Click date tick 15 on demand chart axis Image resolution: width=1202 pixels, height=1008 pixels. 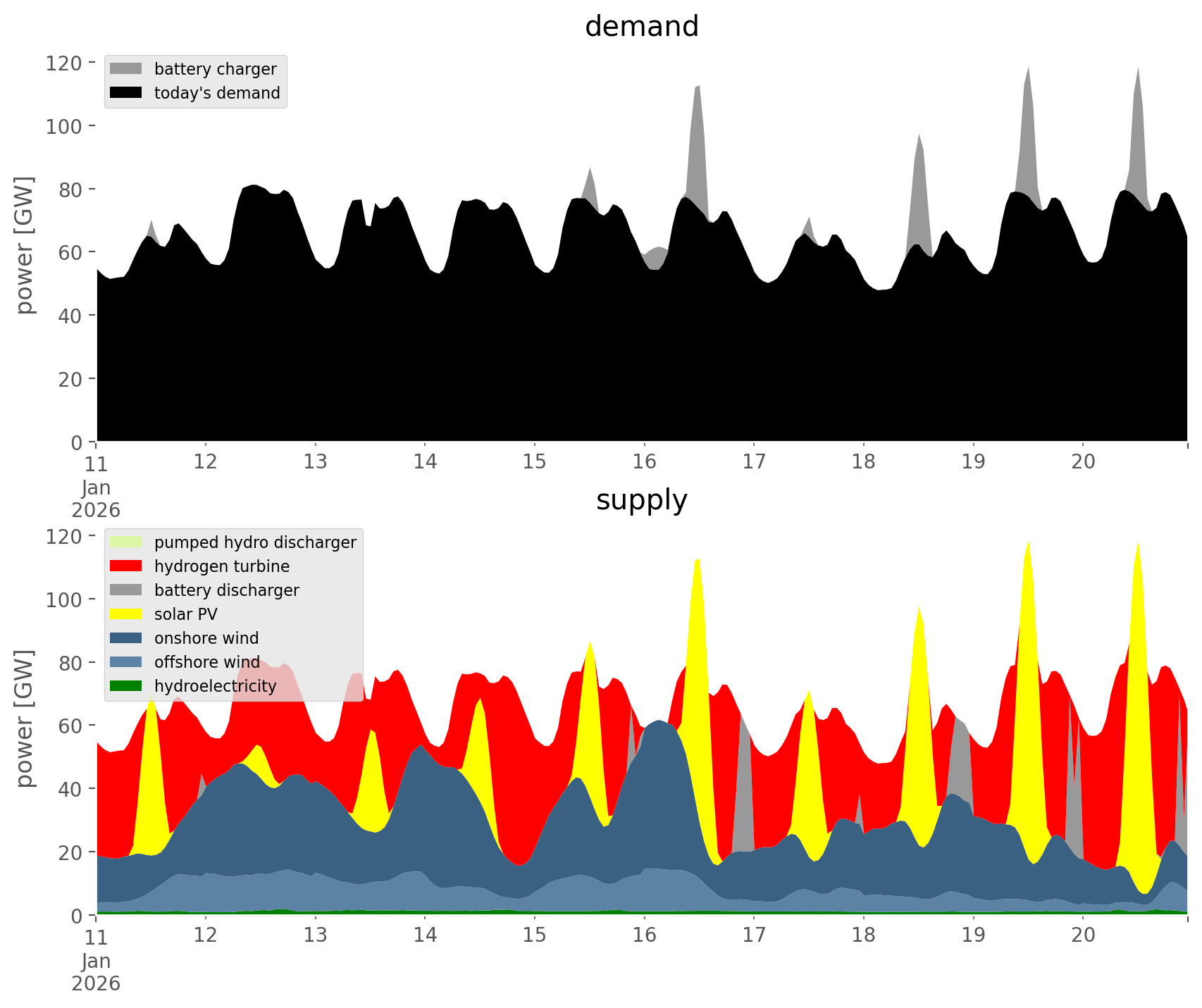[x=535, y=462]
